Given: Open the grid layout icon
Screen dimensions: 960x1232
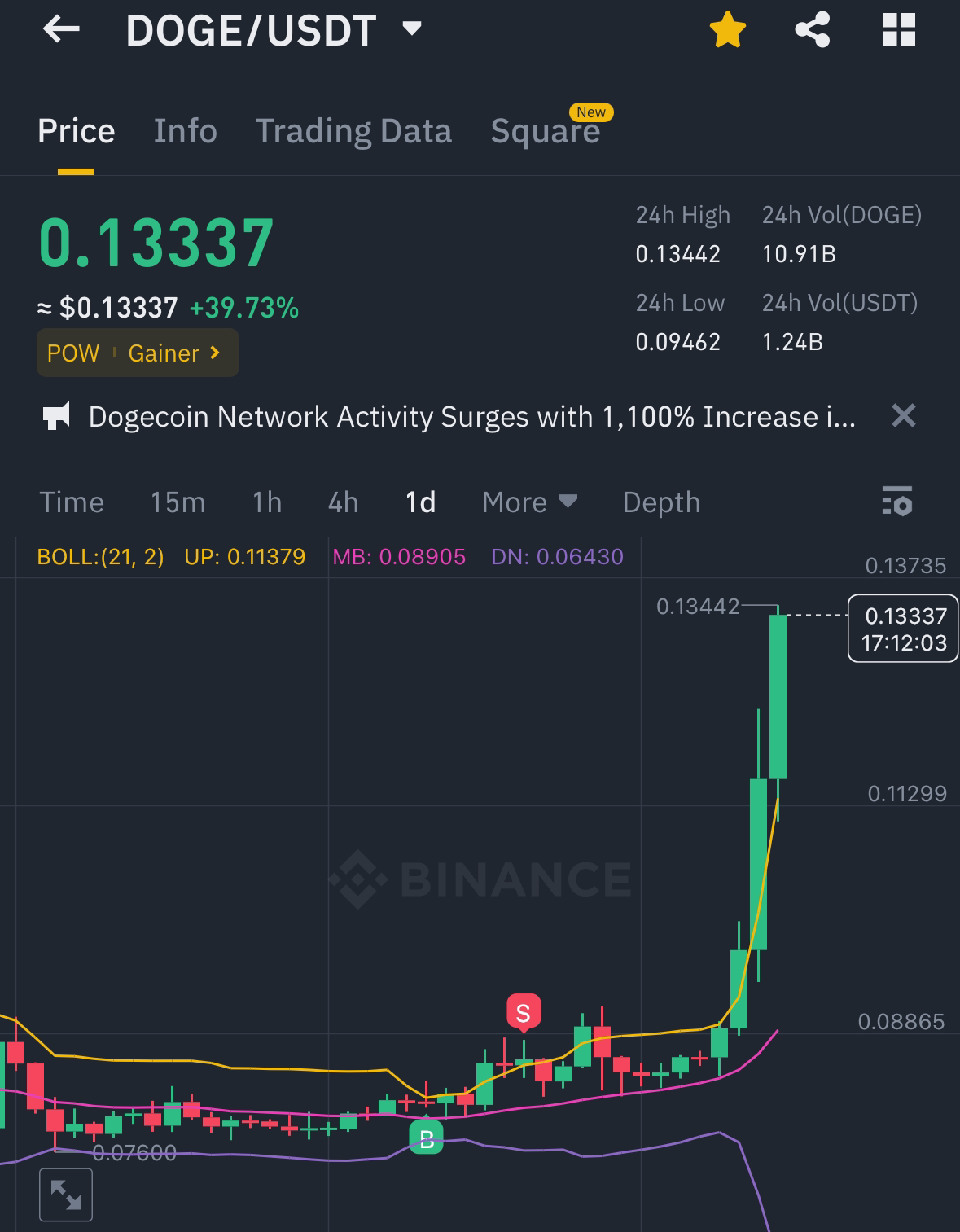Looking at the screenshot, I should pos(899,30).
